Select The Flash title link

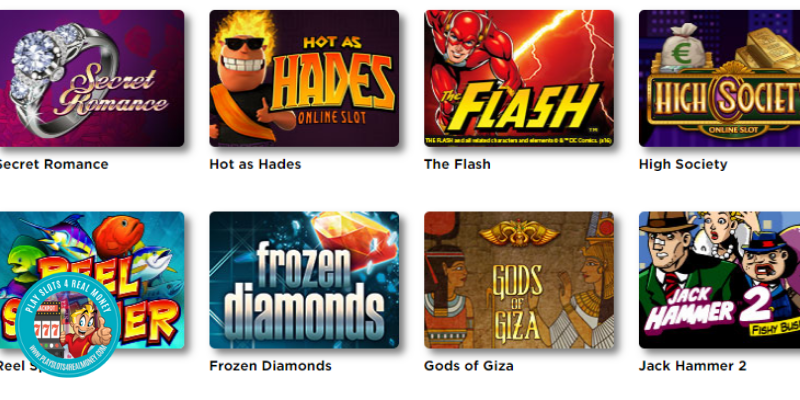click(x=457, y=164)
